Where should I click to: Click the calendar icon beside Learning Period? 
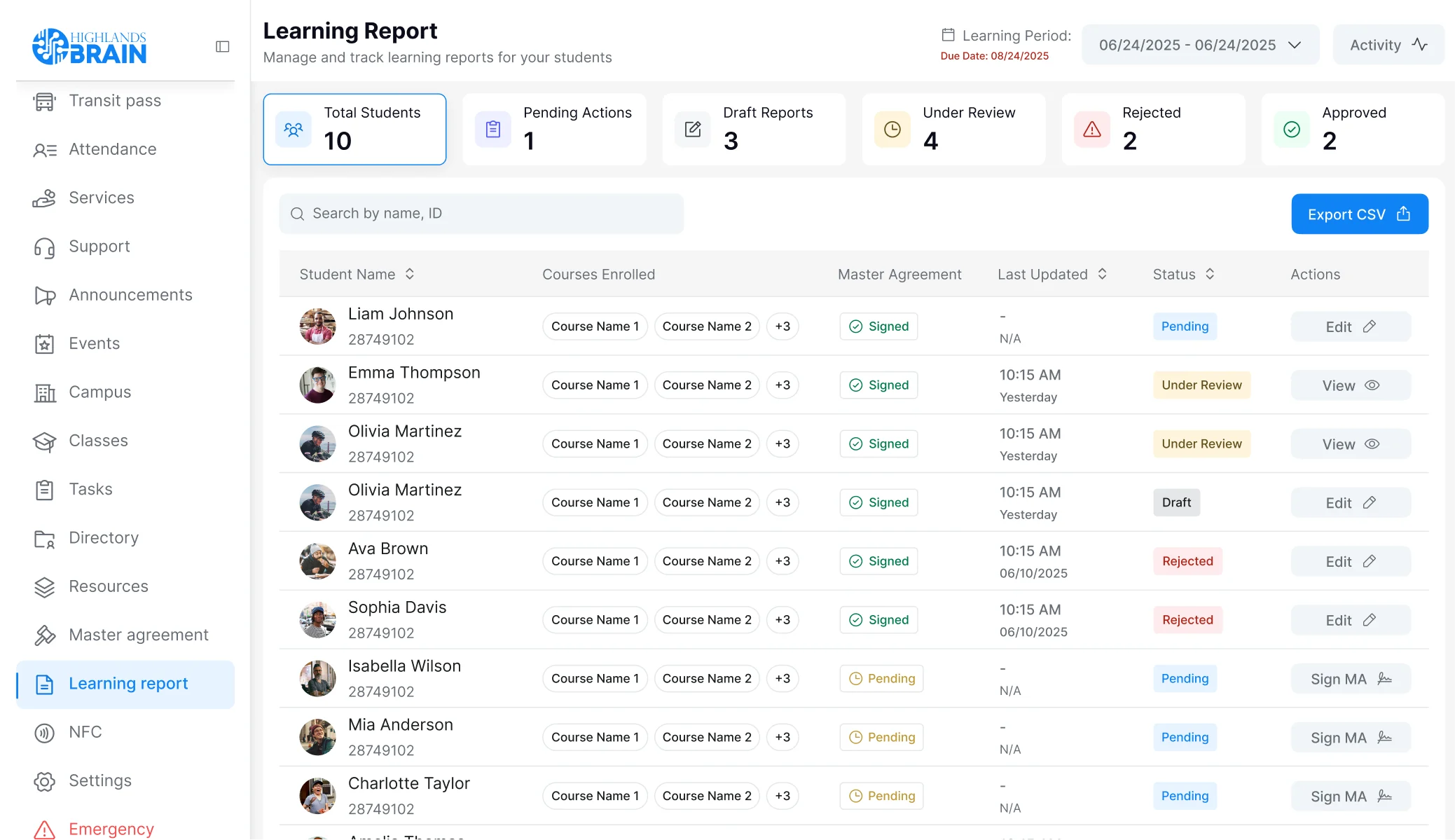point(949,35)
